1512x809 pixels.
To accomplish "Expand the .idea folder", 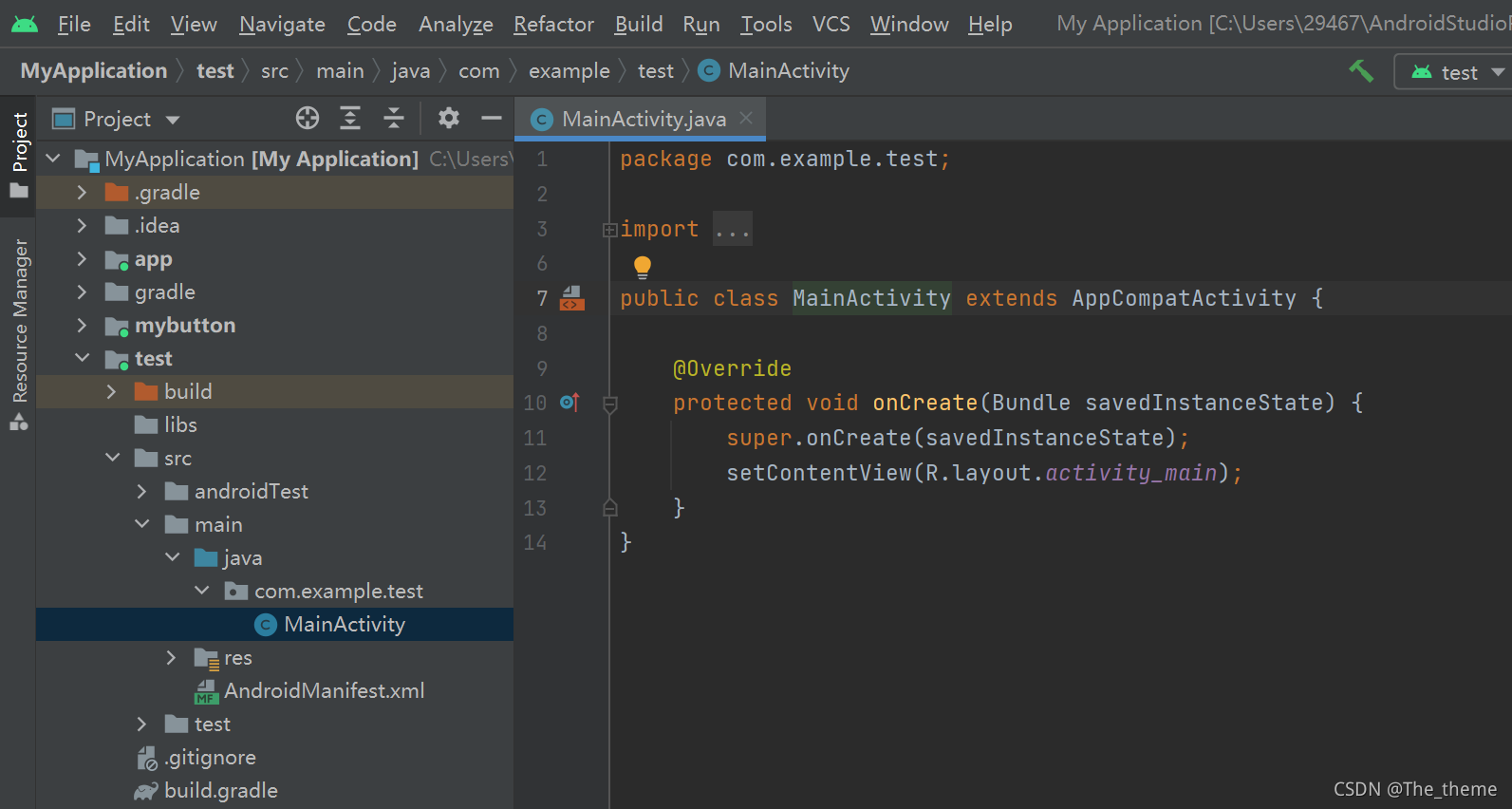I will (x=83, y=225).
